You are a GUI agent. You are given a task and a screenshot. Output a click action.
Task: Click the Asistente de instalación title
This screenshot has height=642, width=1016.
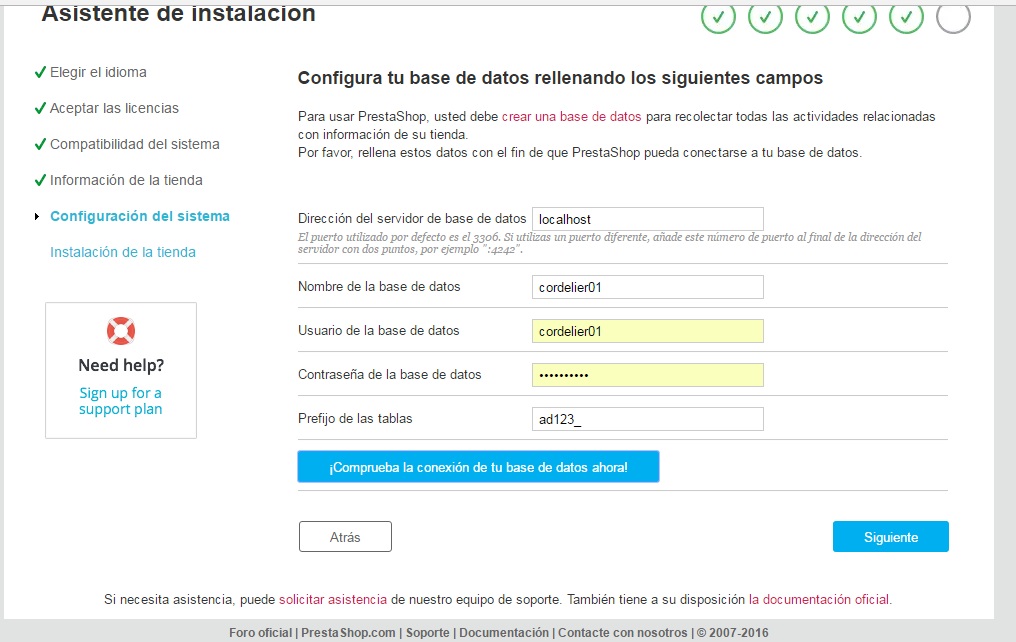pos(179,13)
